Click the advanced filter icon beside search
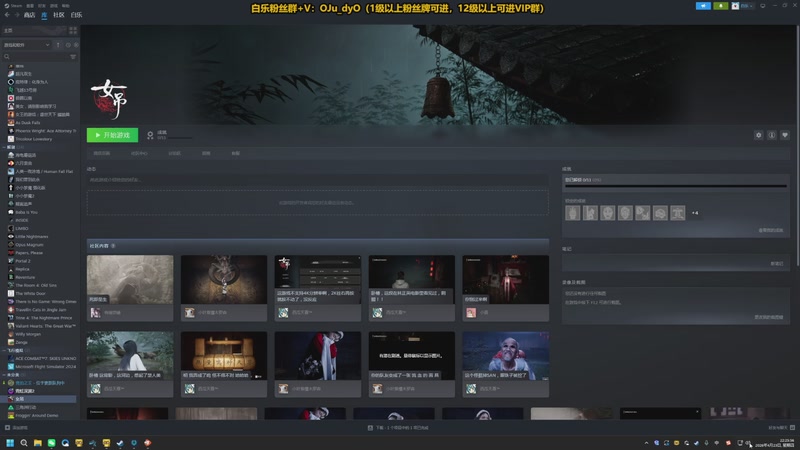Viewport: 800px width, 450px height. point(73,57)
